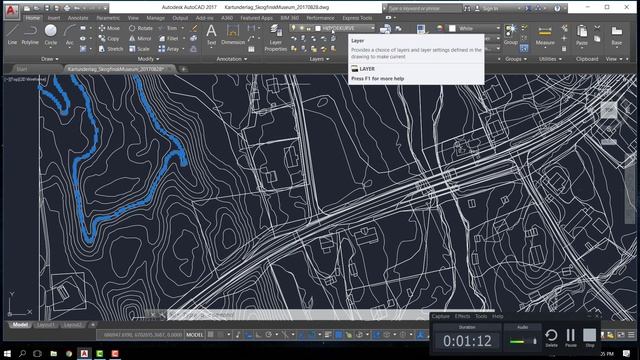Click the Trim tool
Screen dimensions: 640x360
[x=168, y=28]
